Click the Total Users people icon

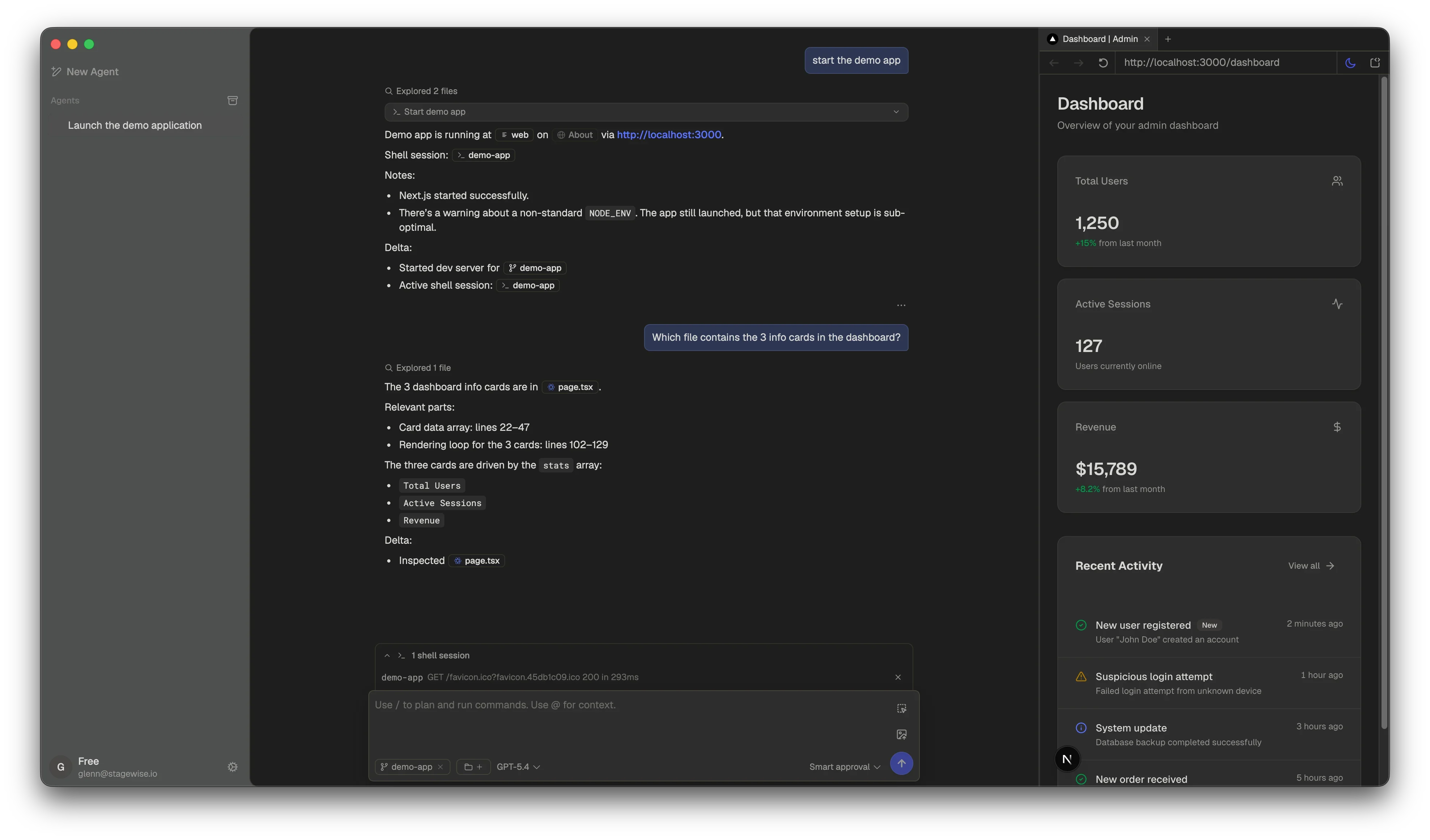[1337, 181]
